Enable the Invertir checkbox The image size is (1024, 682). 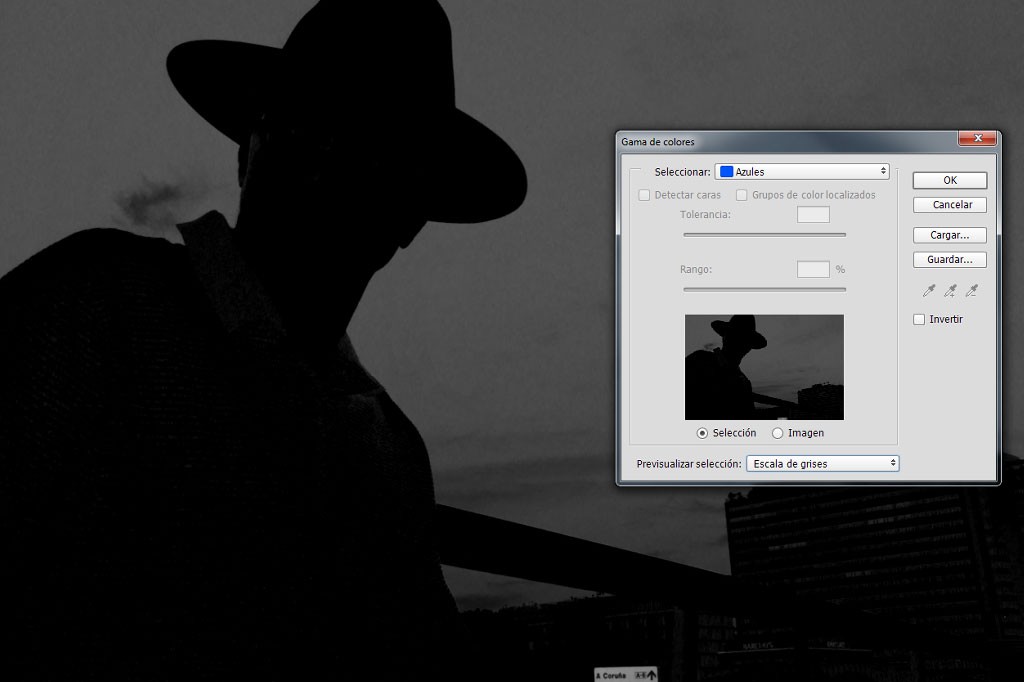919,319
